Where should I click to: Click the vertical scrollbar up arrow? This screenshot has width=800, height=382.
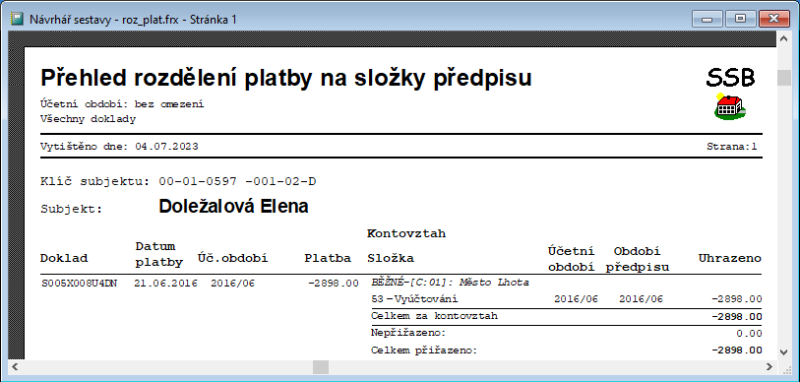pyautogui.click(x=783, y=38)
